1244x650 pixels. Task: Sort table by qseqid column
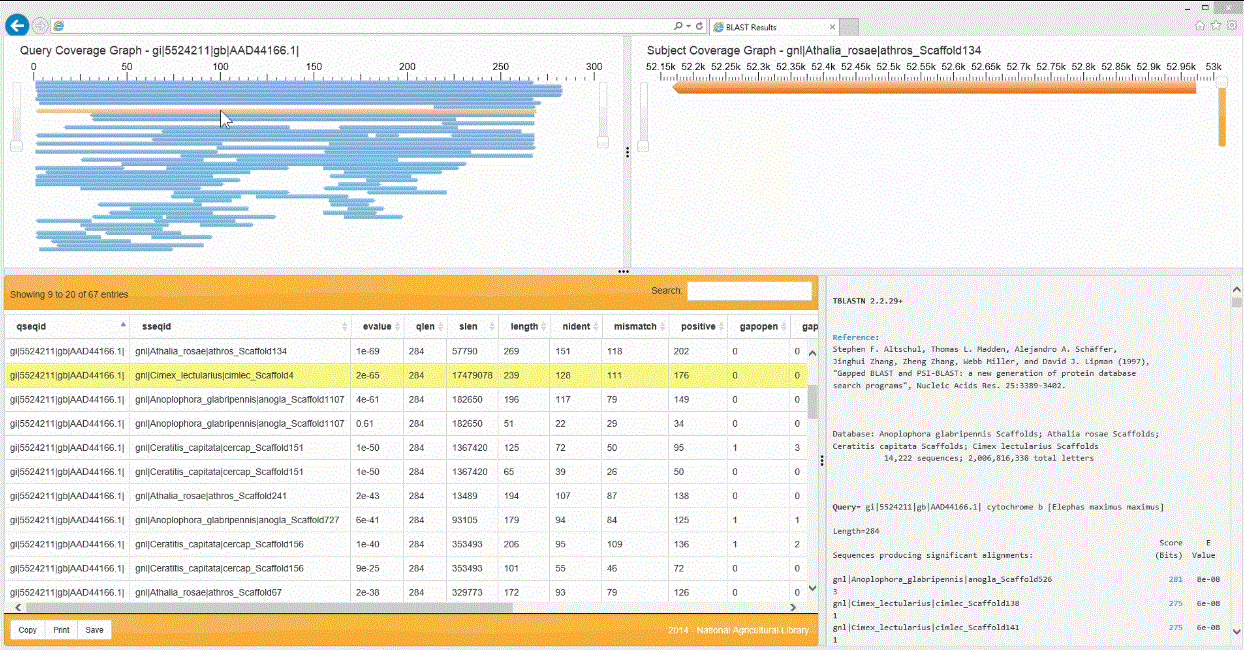[67, 326]
